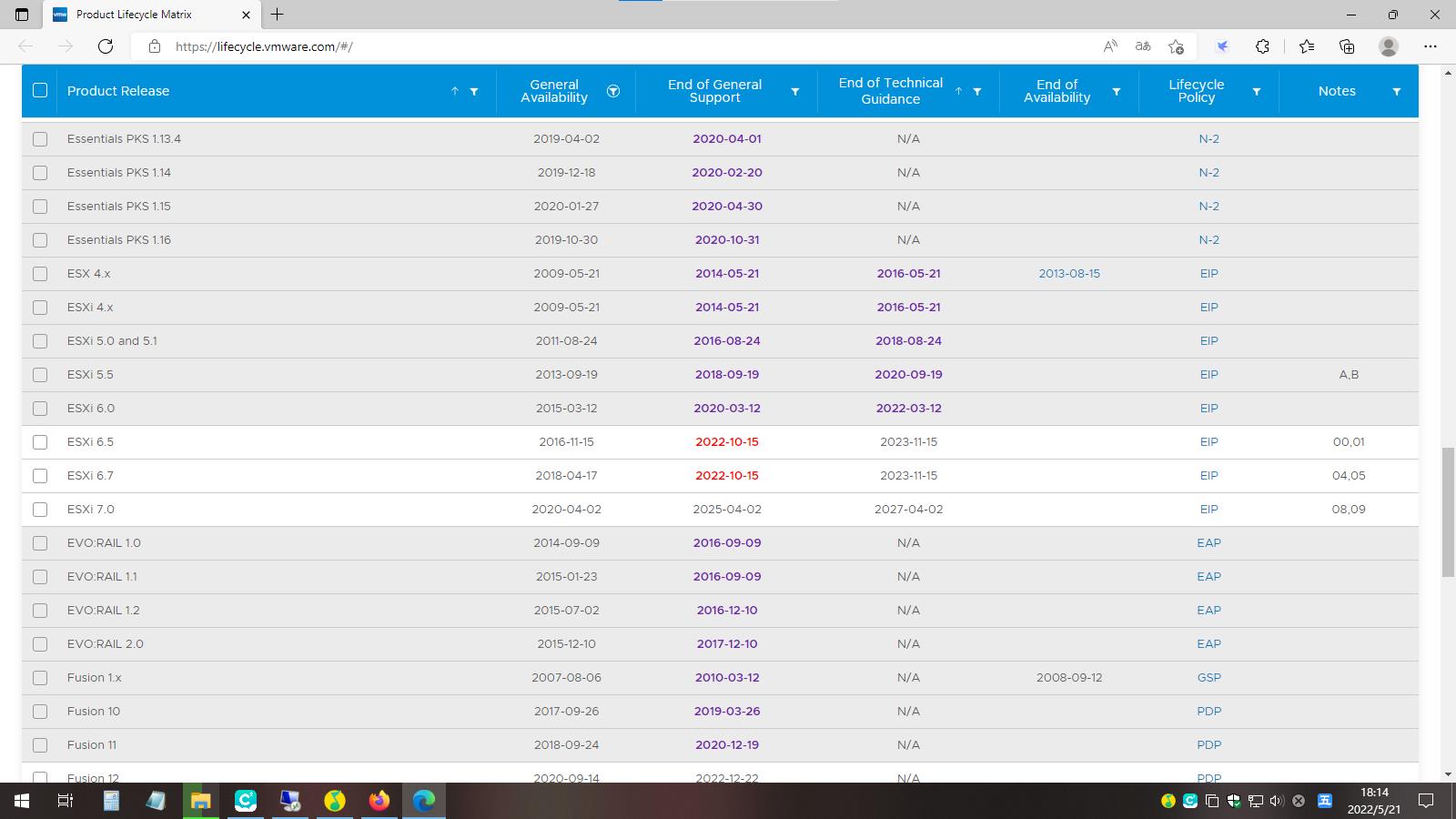Sort Product Release column with arrow
The image size is (1456, 819).
point(455,91)
